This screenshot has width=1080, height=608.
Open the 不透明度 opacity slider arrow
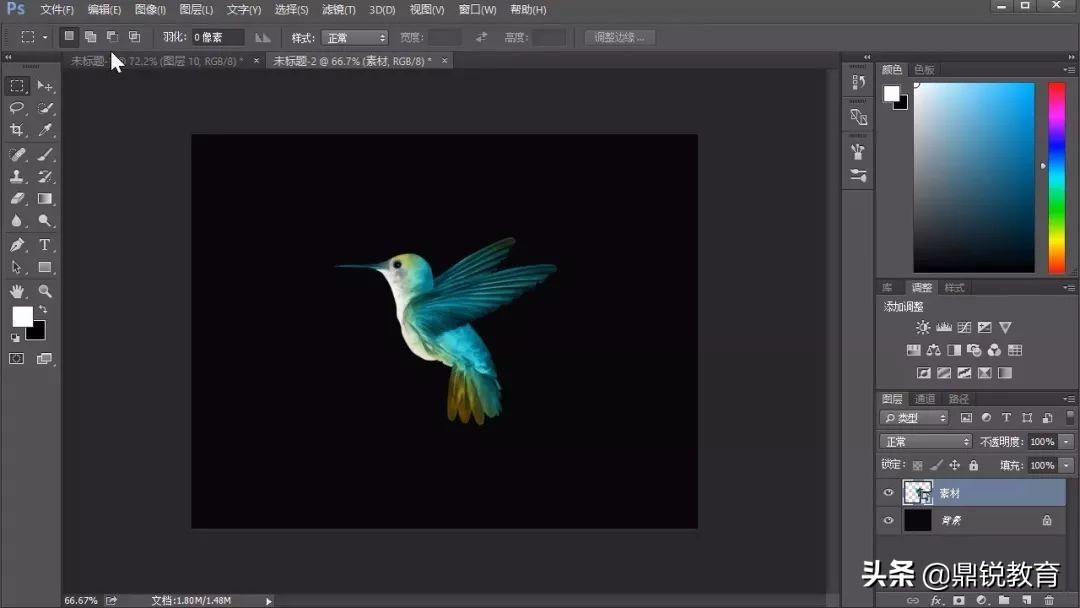[x=1066, y=441]
